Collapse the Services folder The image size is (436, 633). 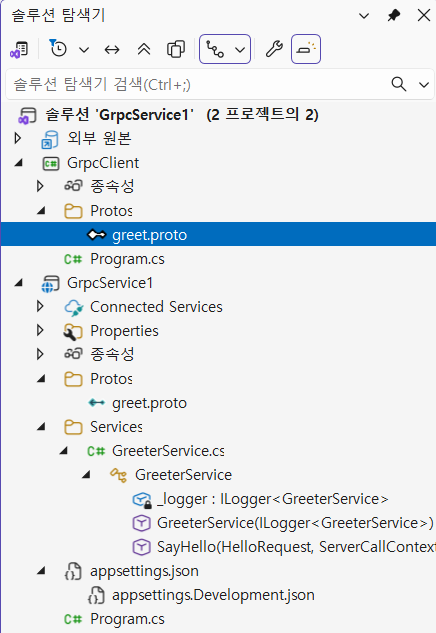click(41, 427)
